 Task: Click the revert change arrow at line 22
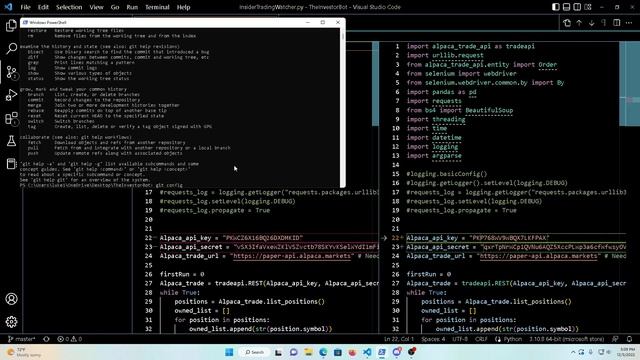point(384,238)
